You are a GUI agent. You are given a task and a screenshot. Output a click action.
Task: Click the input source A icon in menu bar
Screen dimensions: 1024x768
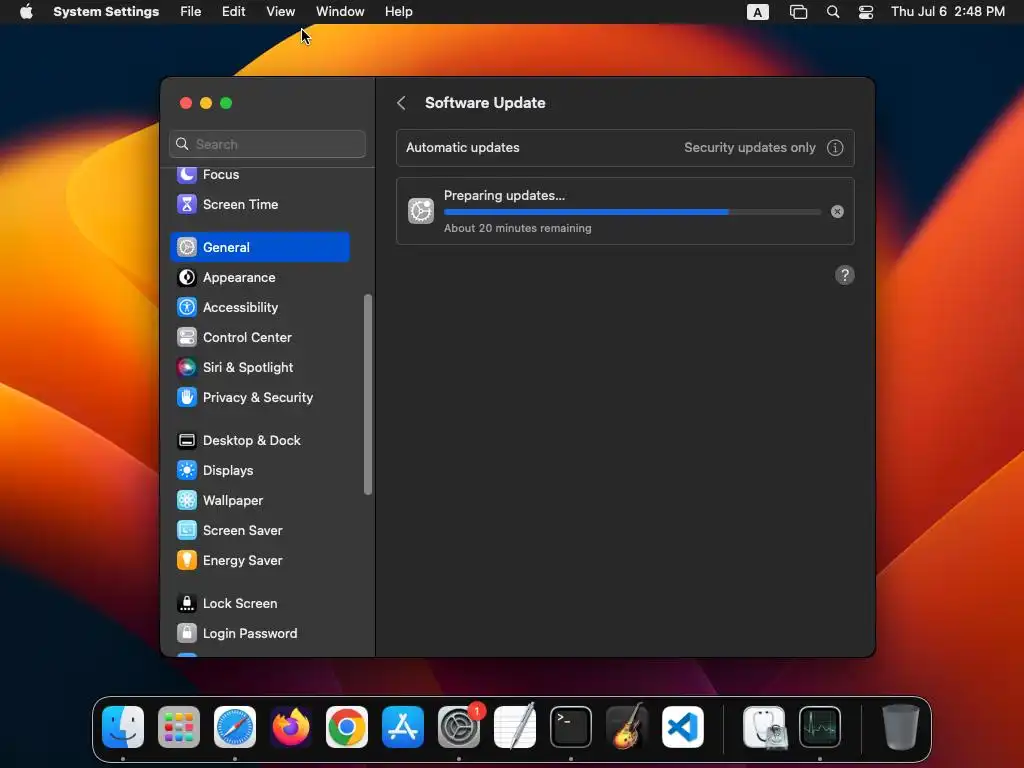click(x=758, y=12)
